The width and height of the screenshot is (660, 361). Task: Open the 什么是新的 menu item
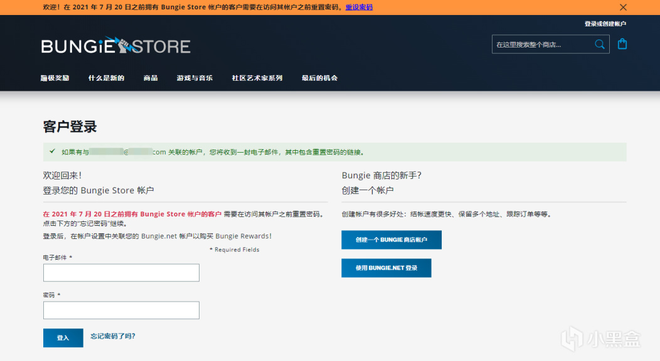106,78
